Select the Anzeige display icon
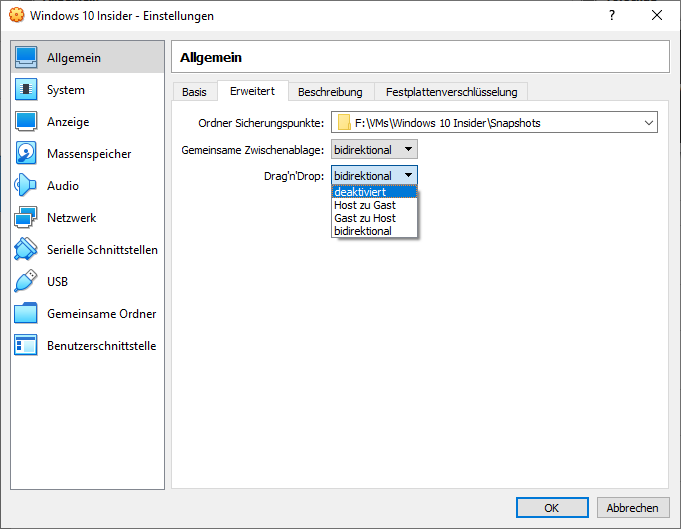This screenshot has height=529, width=681. click(27, 122)
